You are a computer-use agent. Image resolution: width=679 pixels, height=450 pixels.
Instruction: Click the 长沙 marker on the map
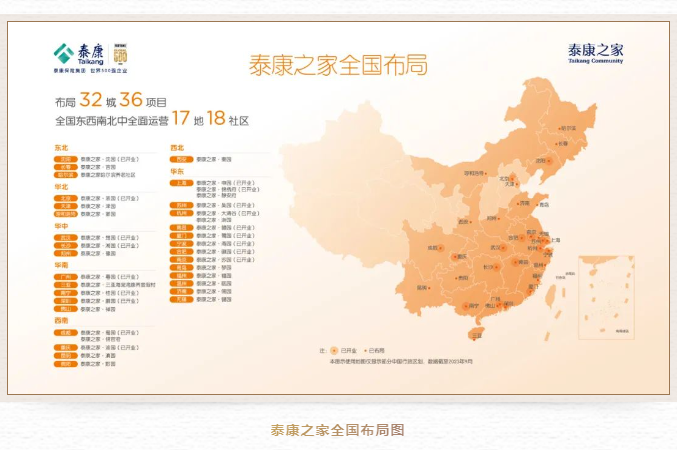pos(497,268)
